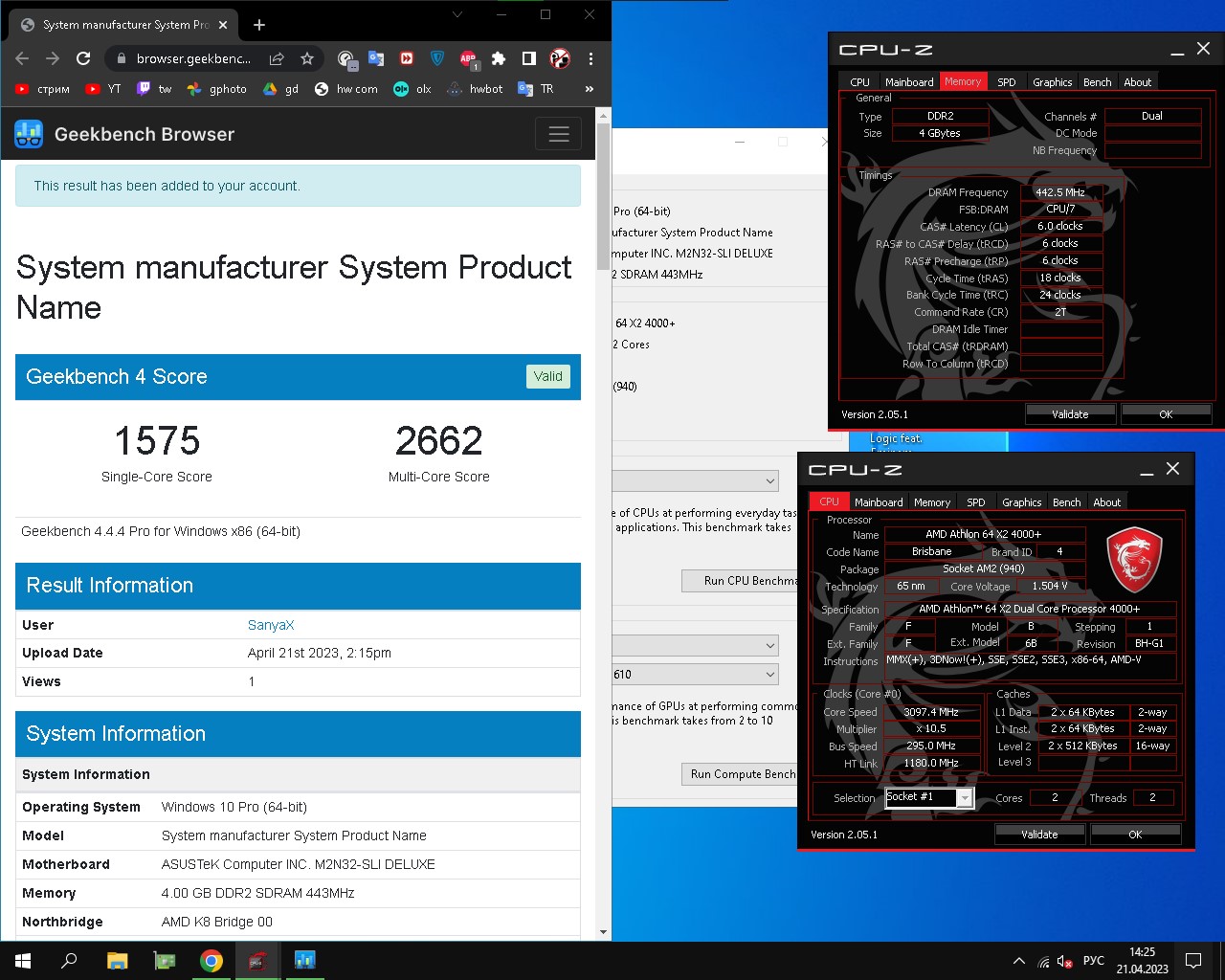Switch to Mainboard tab in Memory CPU-Z window
Screen dimensions: 1225x980
(x=909, y=82)
